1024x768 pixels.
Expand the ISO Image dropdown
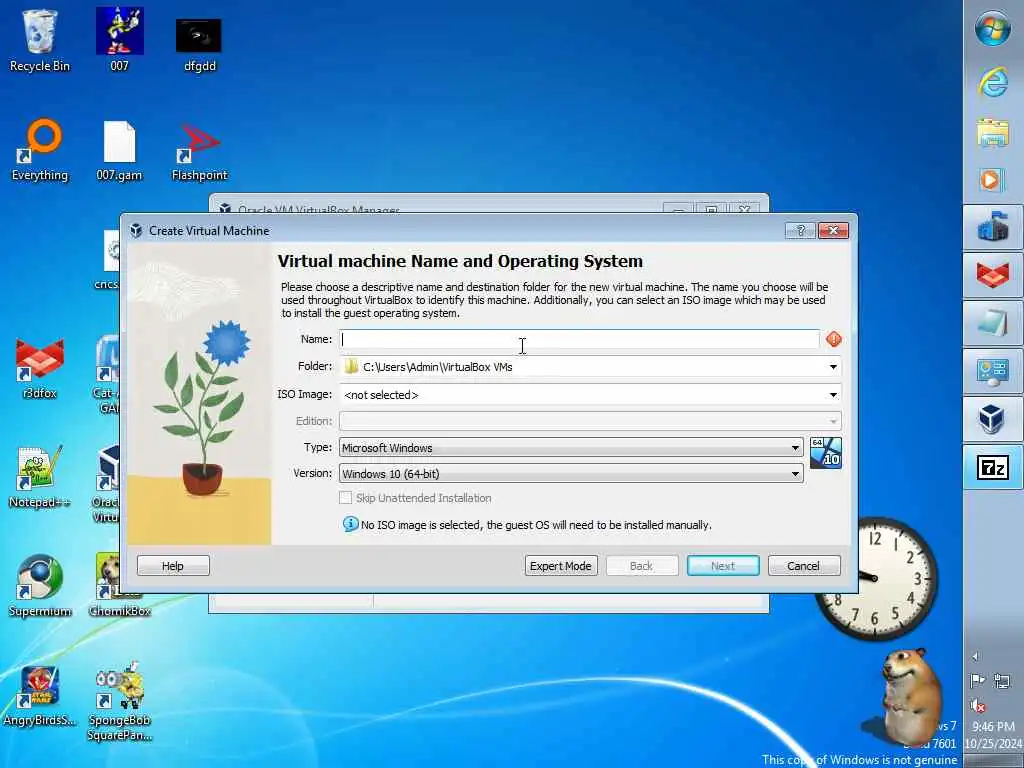(x=833, y=394)
